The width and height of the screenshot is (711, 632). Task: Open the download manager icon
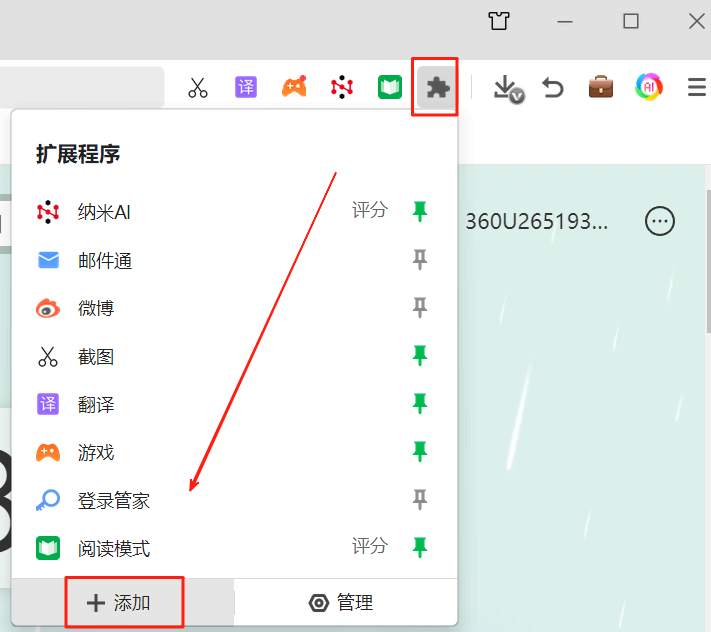[x=507, y=88]
